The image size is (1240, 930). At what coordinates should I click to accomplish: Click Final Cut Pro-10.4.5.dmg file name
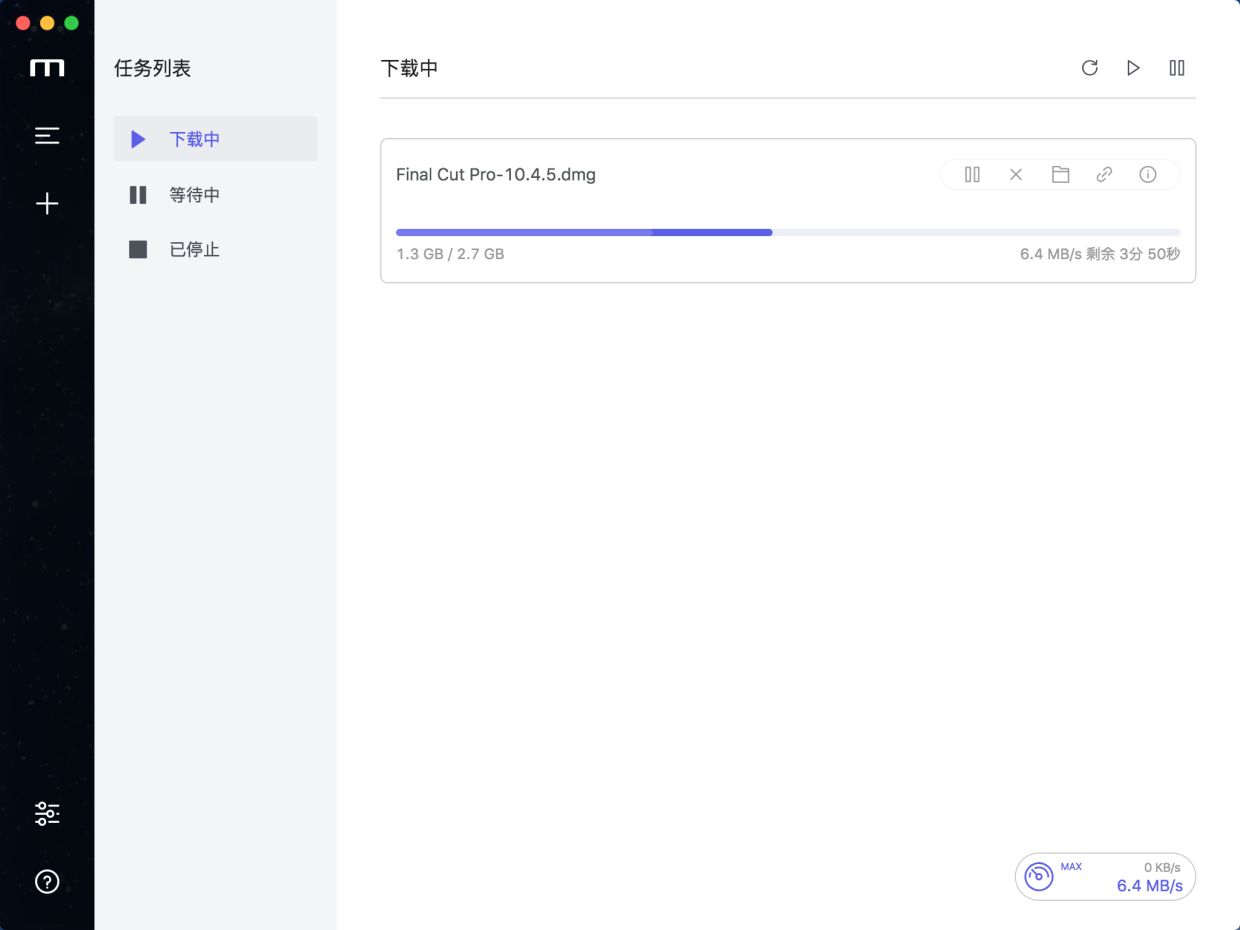[x=496, y=174]
